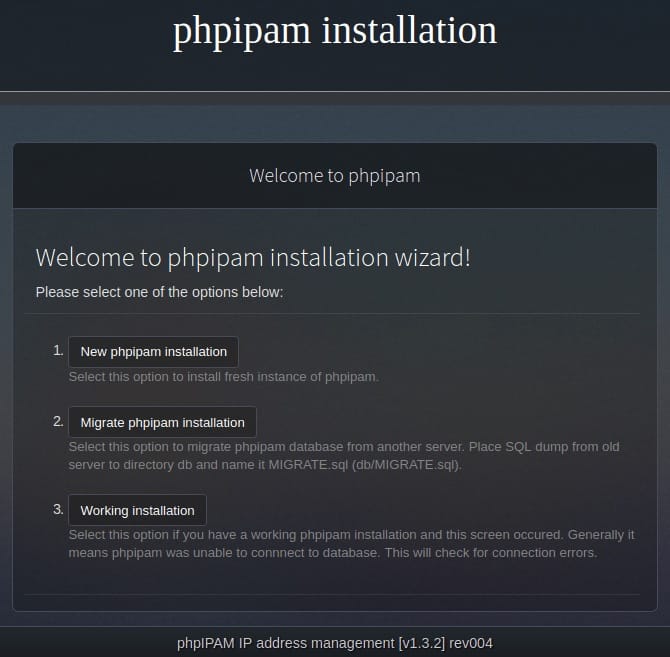Viewport: 670px width, 657px height.
Task: Click the 'Please select one of the options' text
Action: tap(159, 292)
